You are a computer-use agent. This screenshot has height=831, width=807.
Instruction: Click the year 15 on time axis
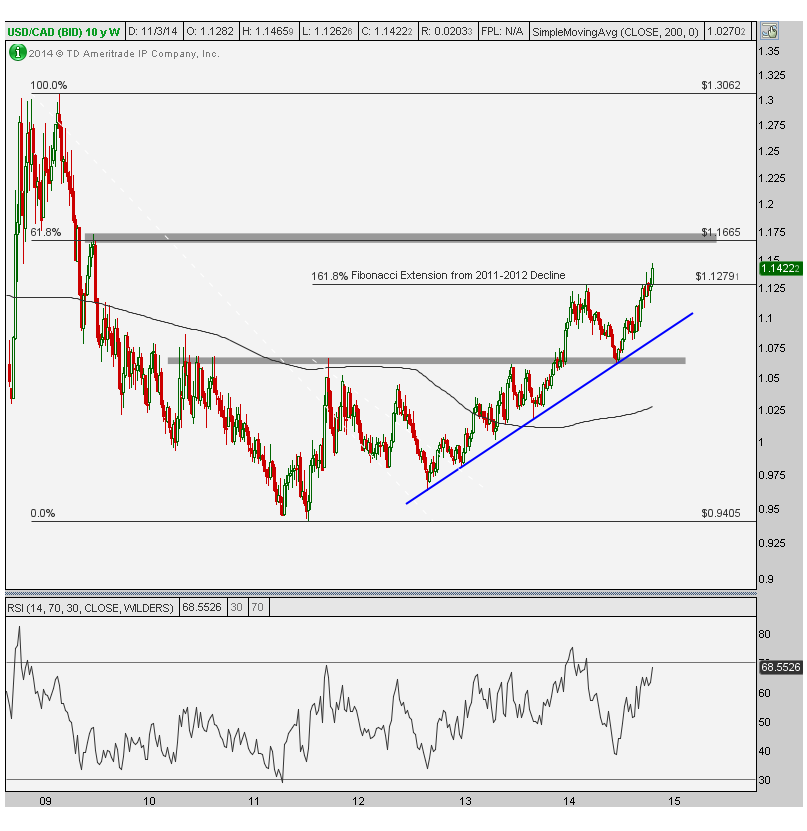(x=674, y=801)
